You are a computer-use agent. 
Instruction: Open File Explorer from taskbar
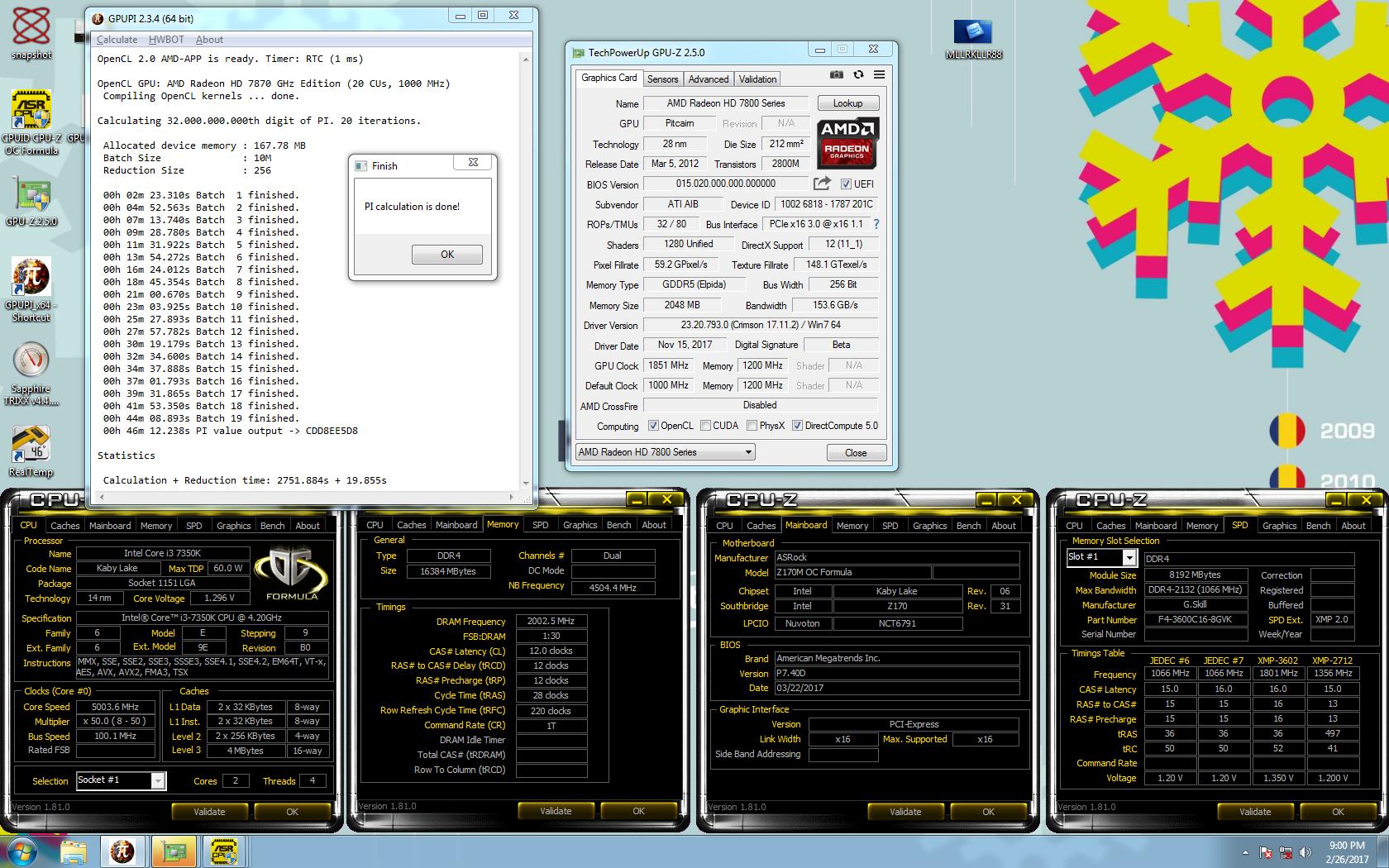(73, 851)
